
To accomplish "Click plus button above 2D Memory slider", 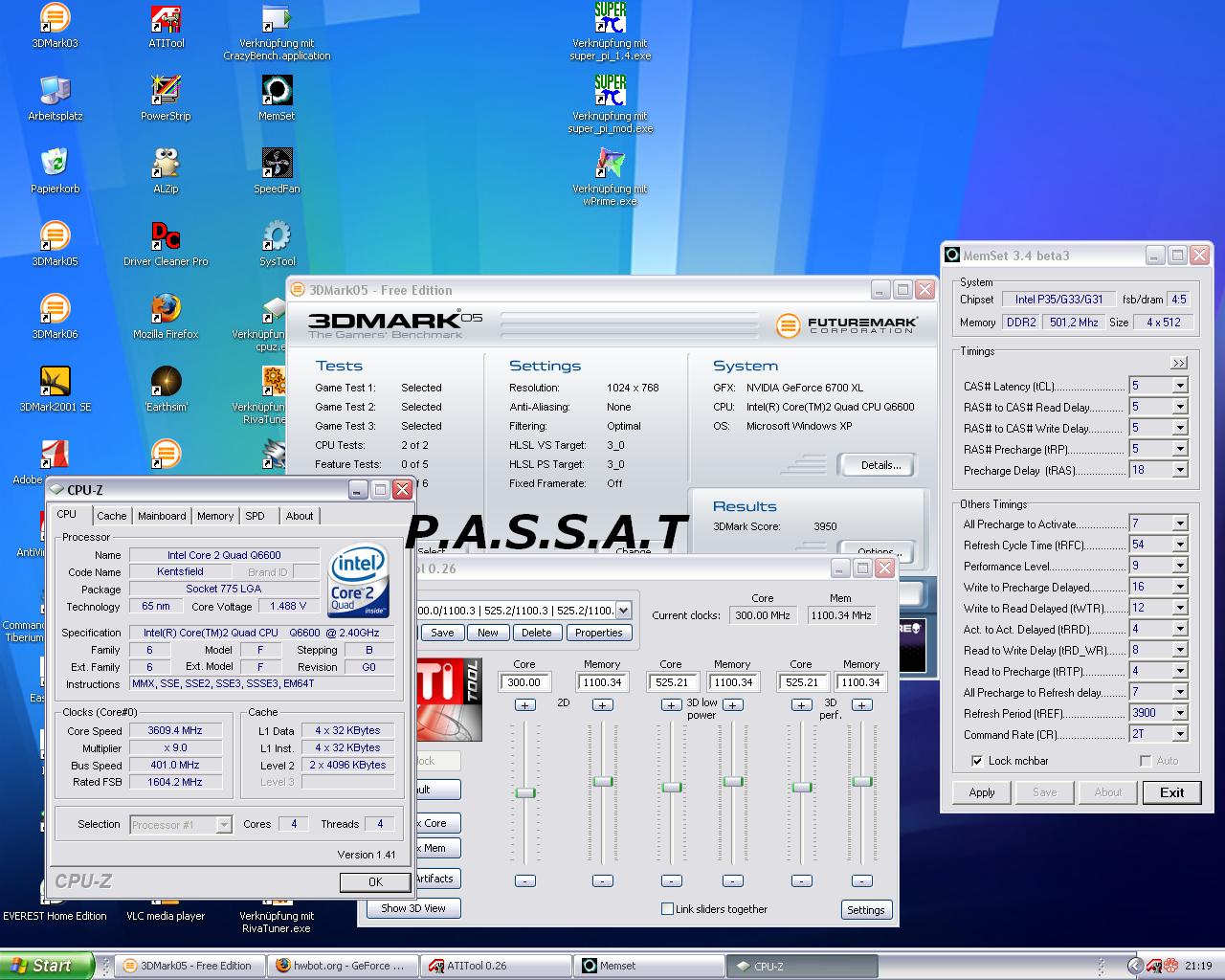I will pyautogui.click(x=602, y=704).
